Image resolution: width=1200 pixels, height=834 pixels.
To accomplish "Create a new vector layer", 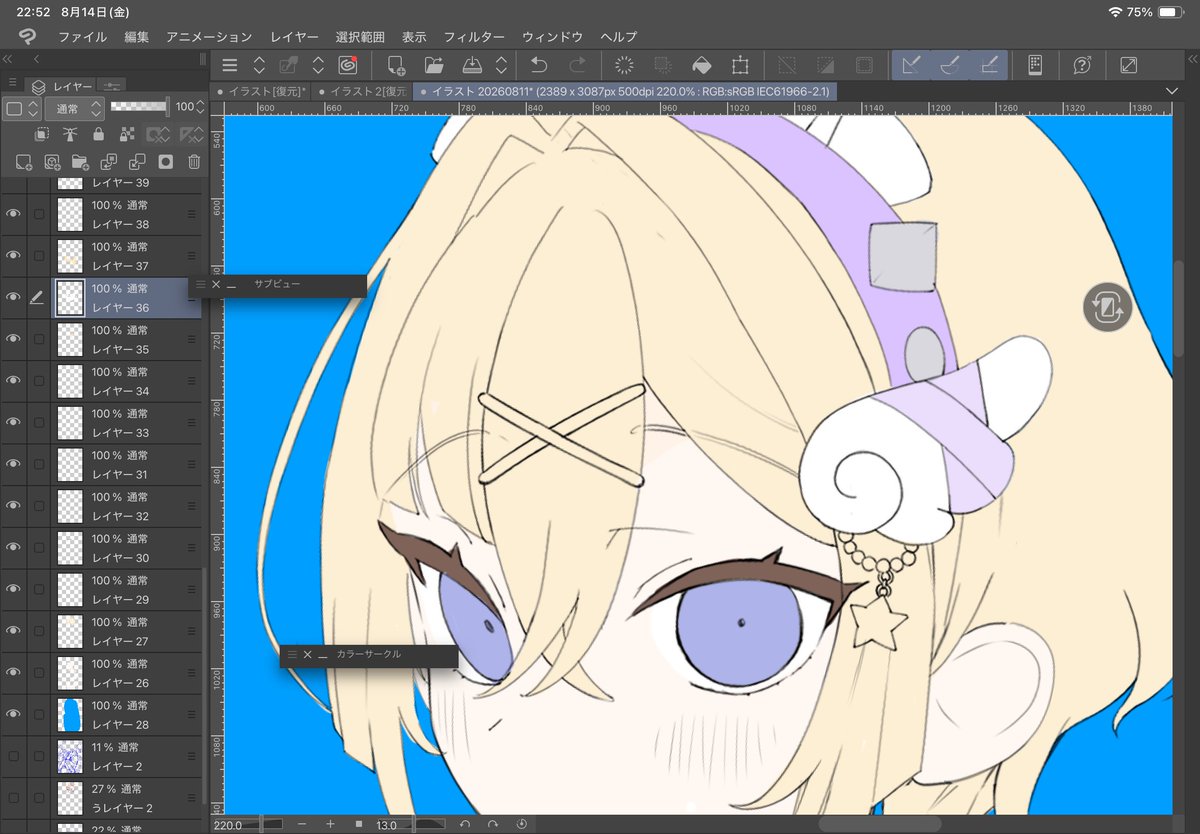I will 52,161.
